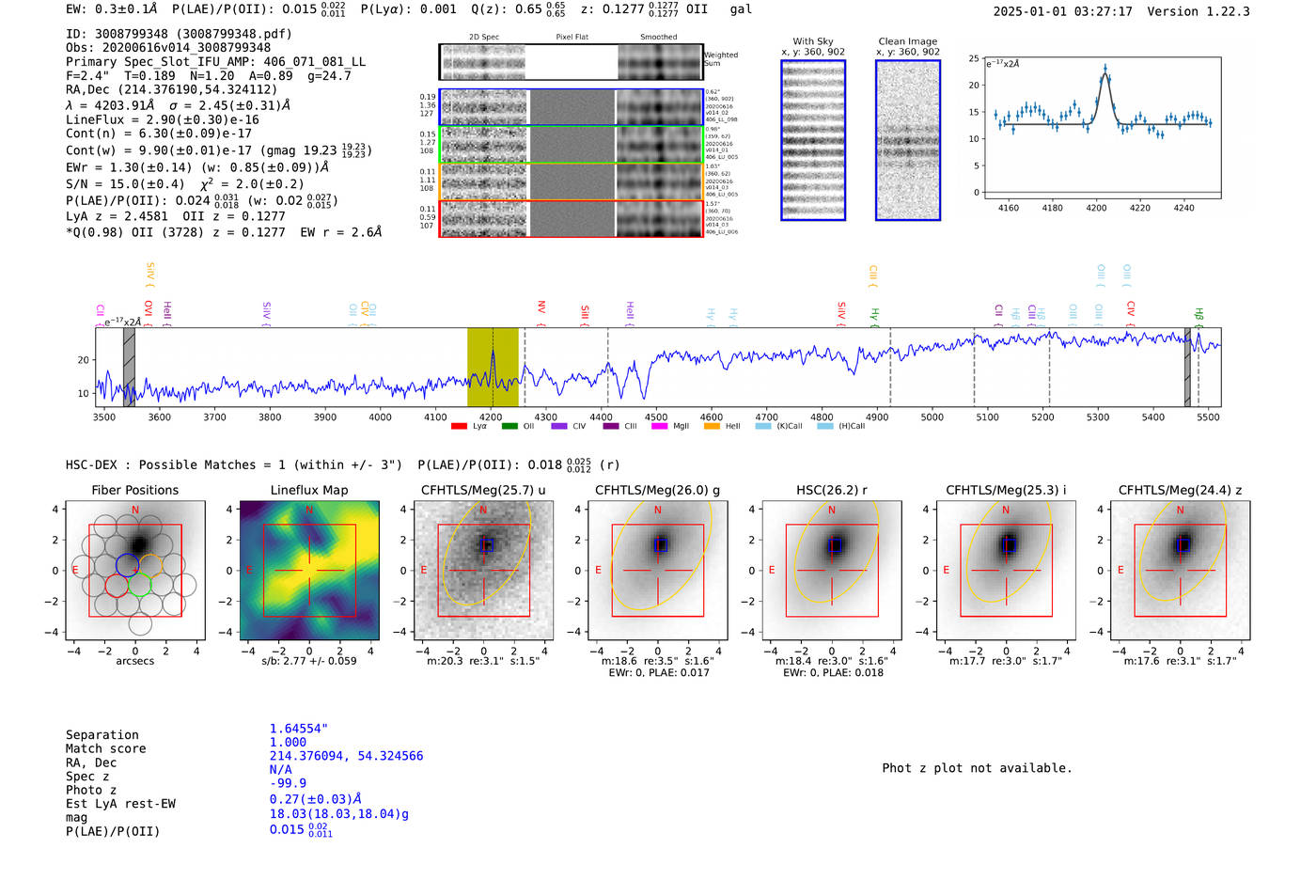Click the separation value 1.64554"
This screenshot has height=896, width=1316.
coord(299,729)
